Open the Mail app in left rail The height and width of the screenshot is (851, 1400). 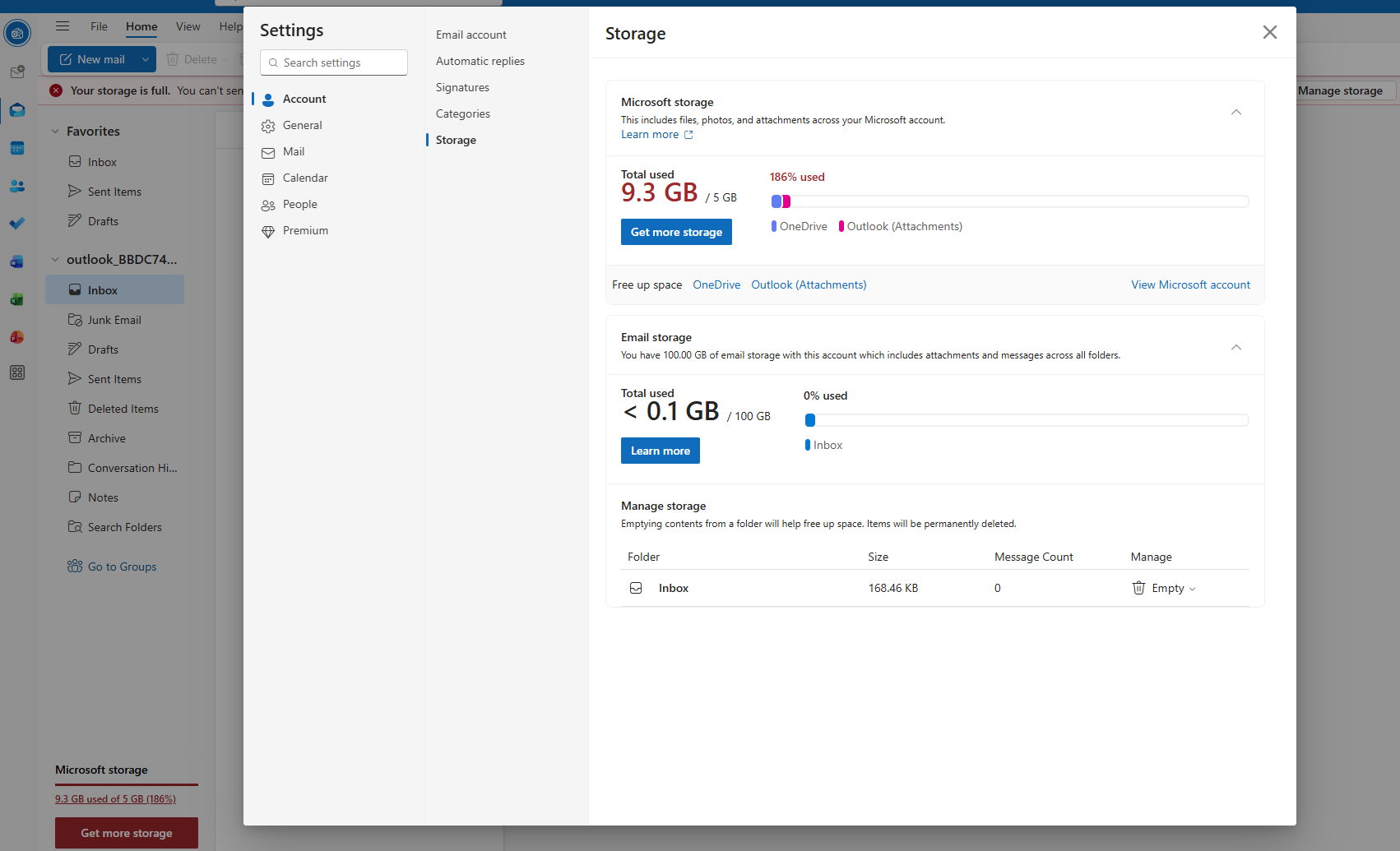(17, 110)
